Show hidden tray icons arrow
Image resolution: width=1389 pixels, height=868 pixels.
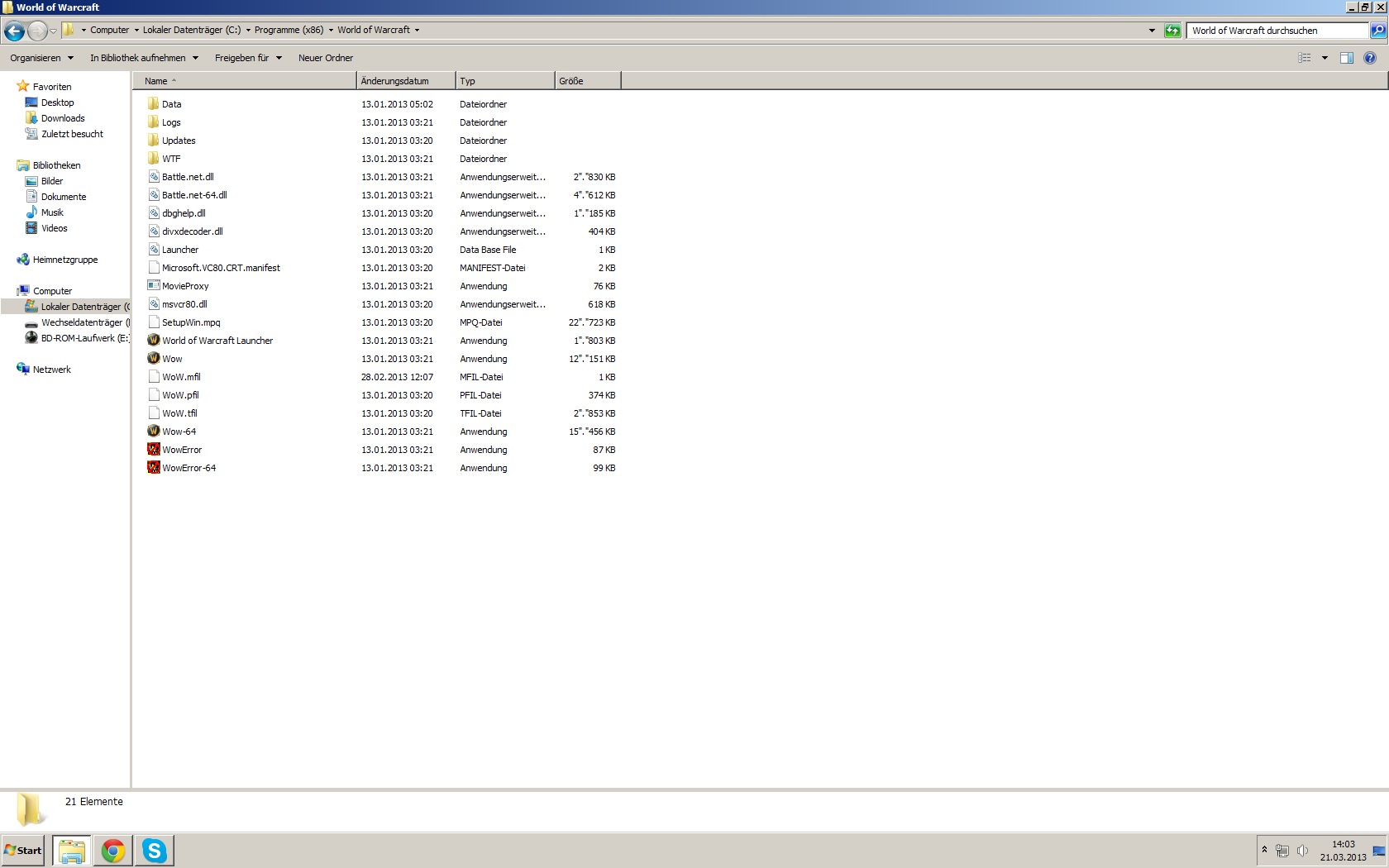1264,850
